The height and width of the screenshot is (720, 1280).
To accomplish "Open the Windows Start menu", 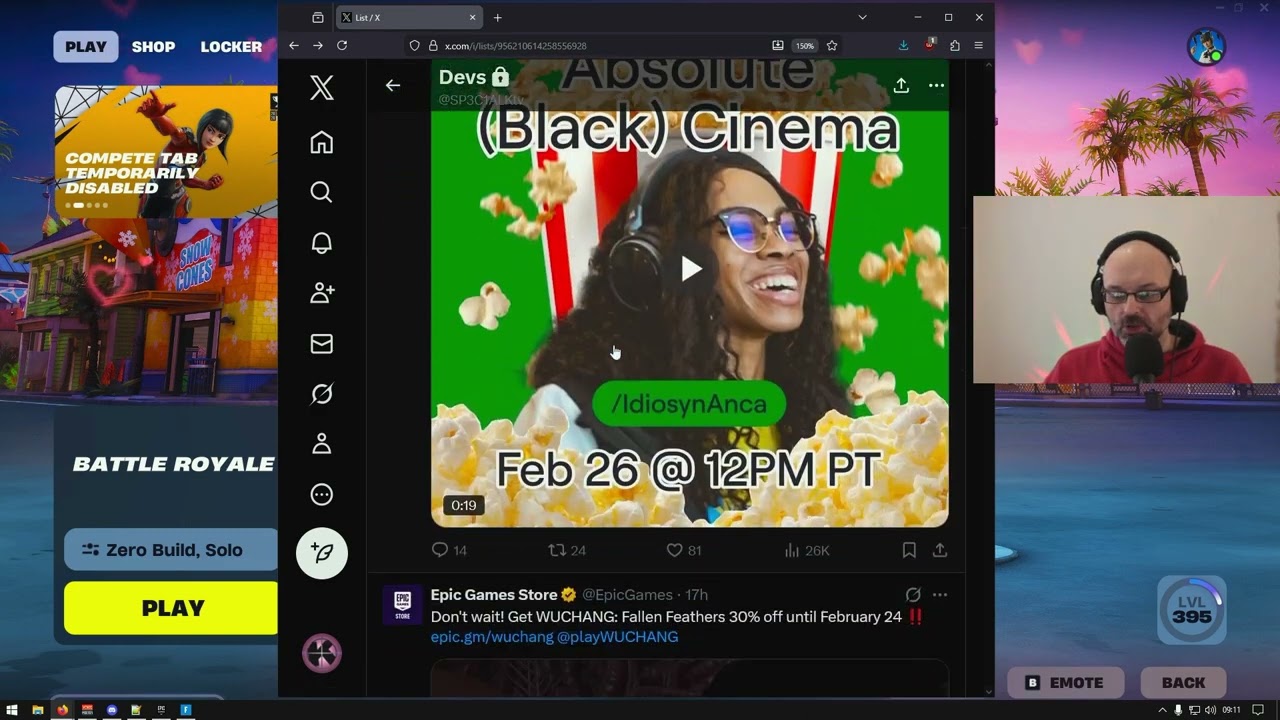I will tap(12, 710).
